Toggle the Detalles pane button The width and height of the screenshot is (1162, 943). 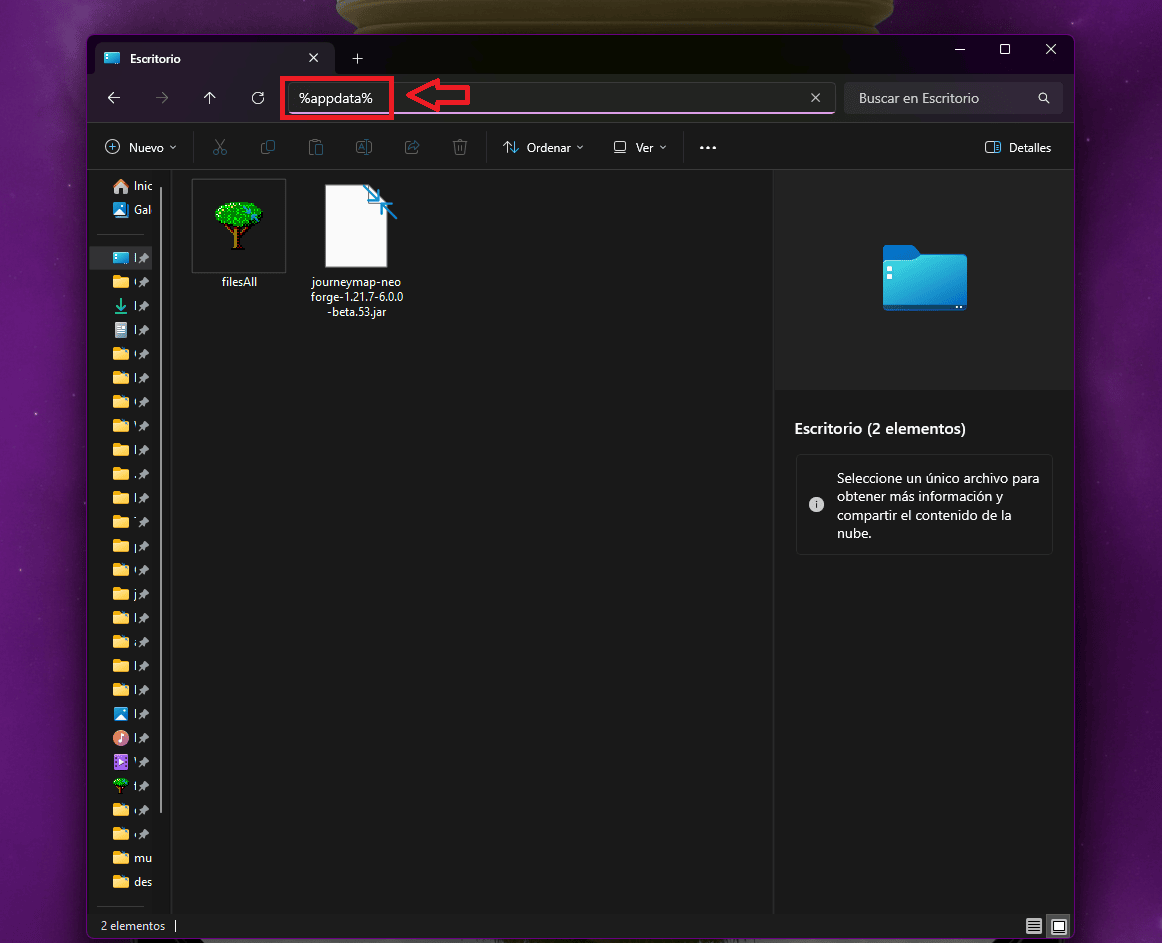click(1018, 147)
